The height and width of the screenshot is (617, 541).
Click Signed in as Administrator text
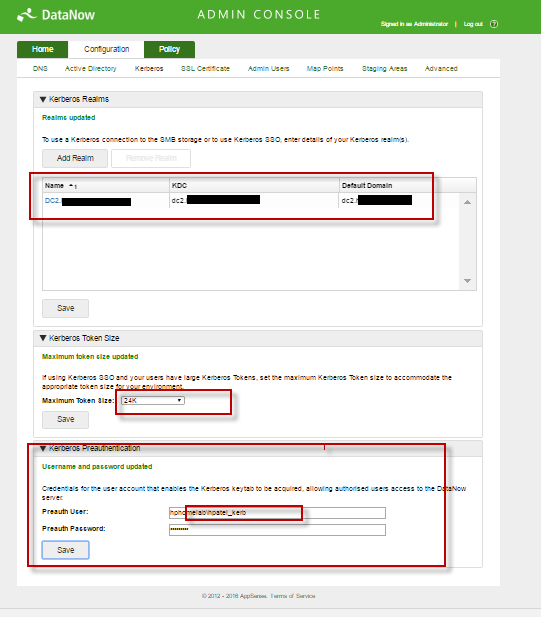414,24
